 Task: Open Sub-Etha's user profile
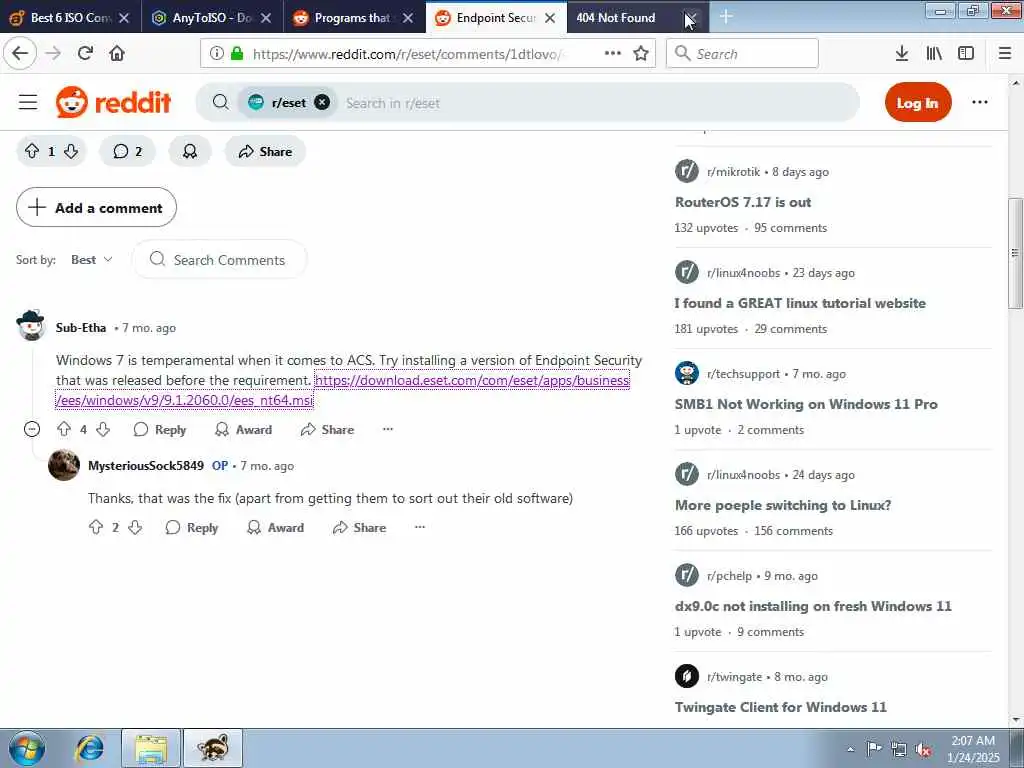(81, 328)
